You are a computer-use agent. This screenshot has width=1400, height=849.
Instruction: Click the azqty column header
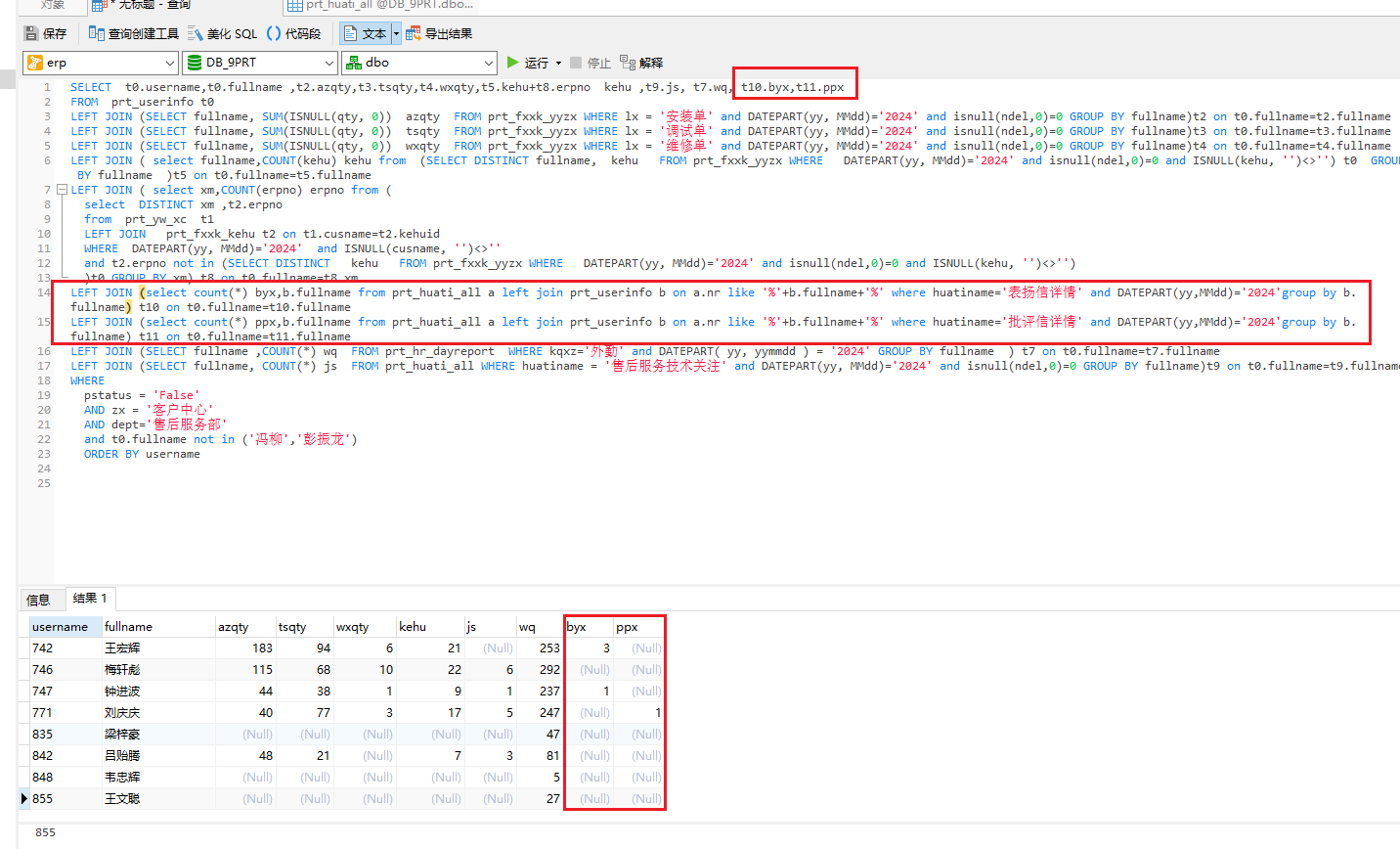pyautogui.click(x=245, y=627)
